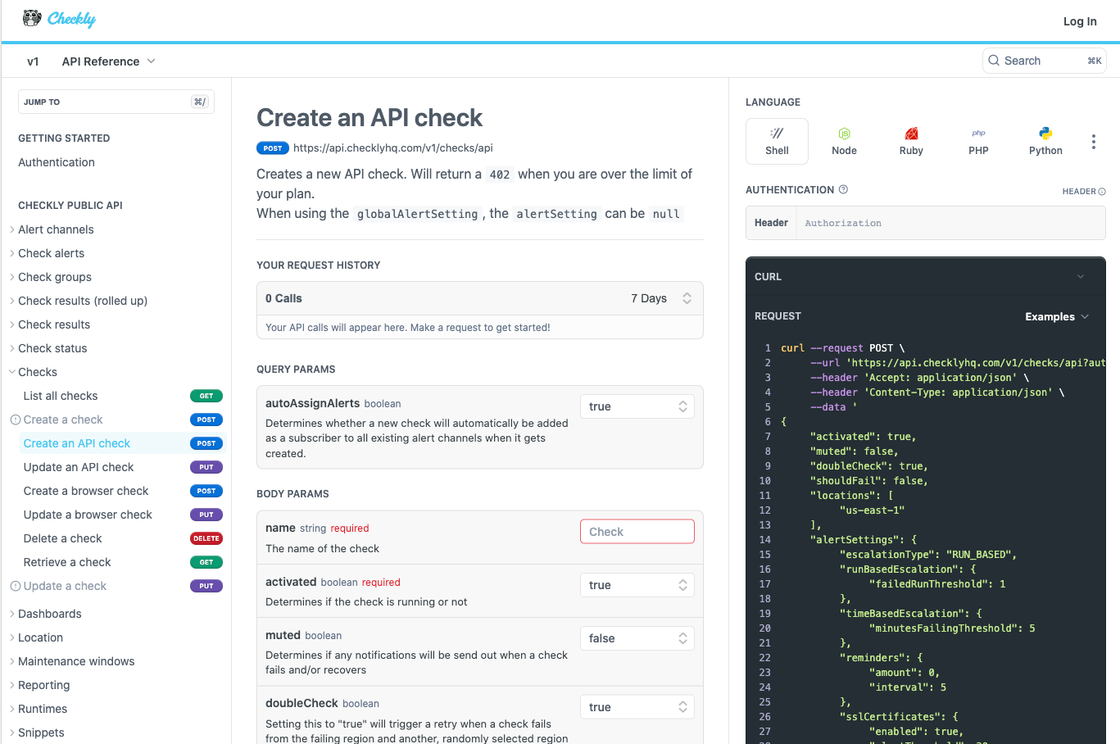Open the API Reference dropdown
The height and width of the screenshot is (744, 1120).
pyautogui.click(x=108, y=61)
